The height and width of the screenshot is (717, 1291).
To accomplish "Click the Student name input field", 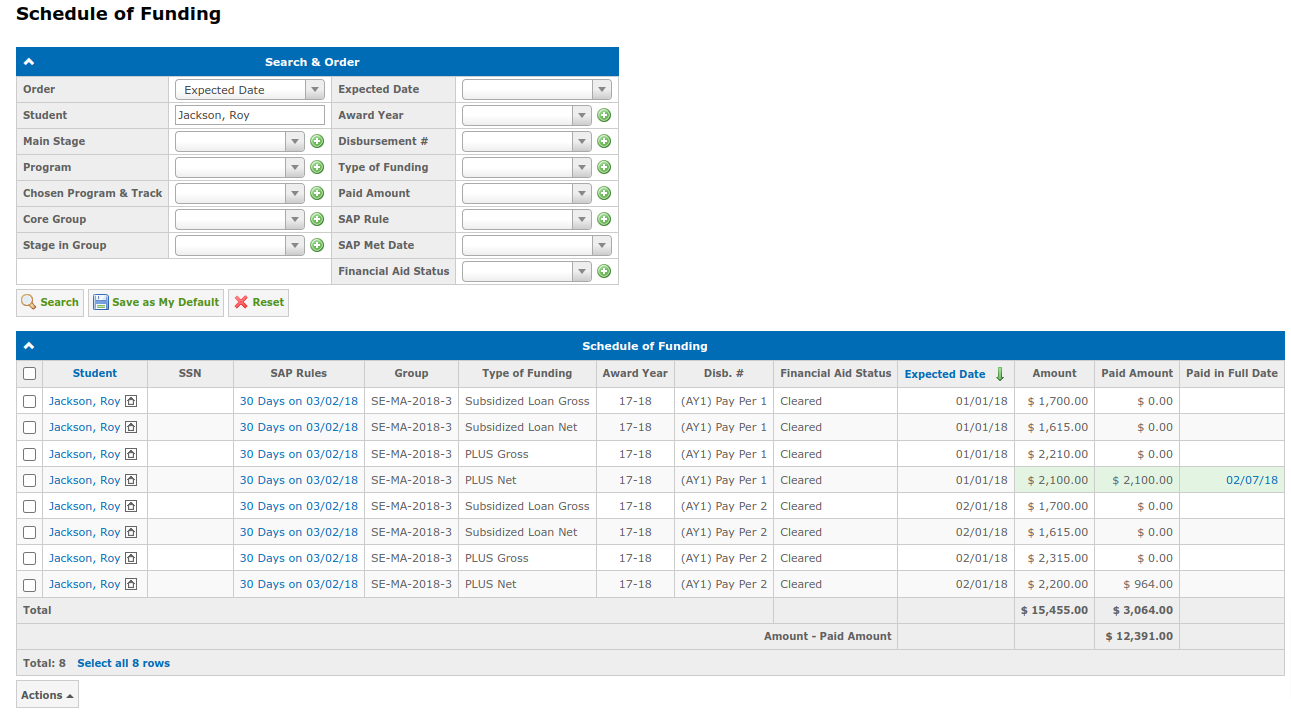I will click(250, 115).
